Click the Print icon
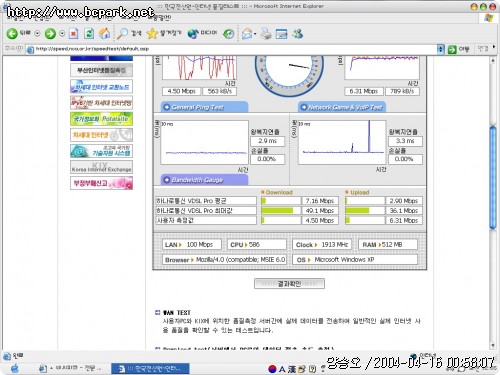This screenshot has width=500, height=375. pos(266,34)
